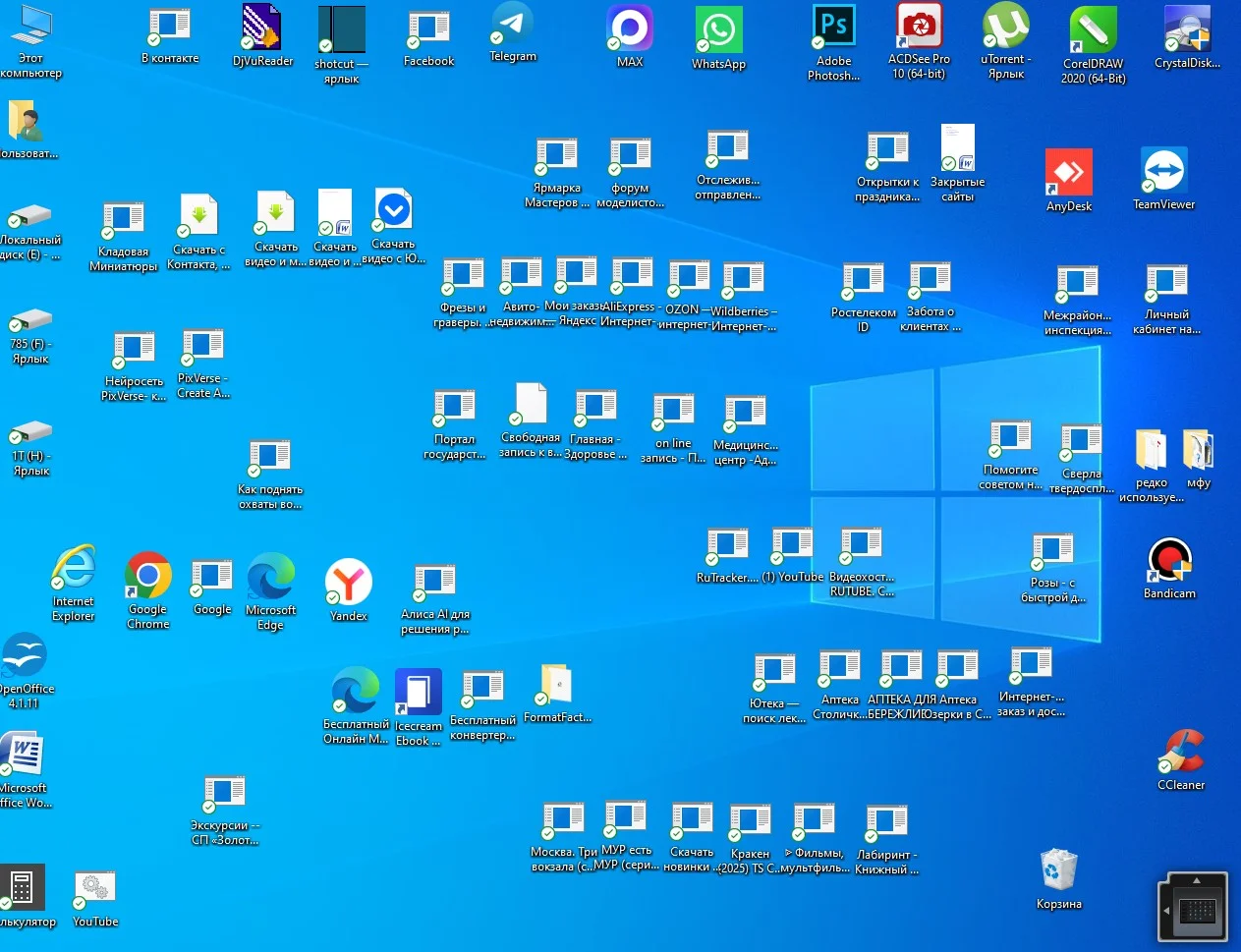The image size is (1241, 952).
Task: Click the left arrow on the corner widget
Action: point(1166,911)
